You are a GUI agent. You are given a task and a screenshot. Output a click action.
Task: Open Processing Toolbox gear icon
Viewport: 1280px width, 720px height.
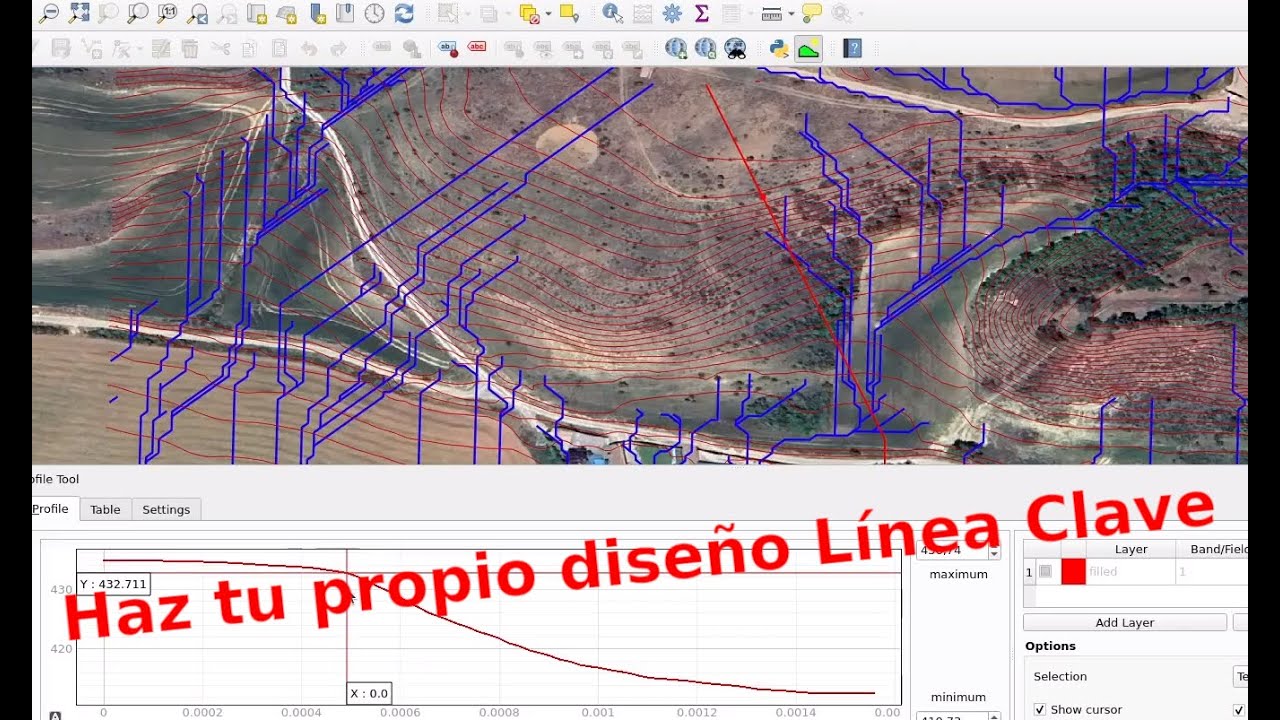click(x=672, y=13)
